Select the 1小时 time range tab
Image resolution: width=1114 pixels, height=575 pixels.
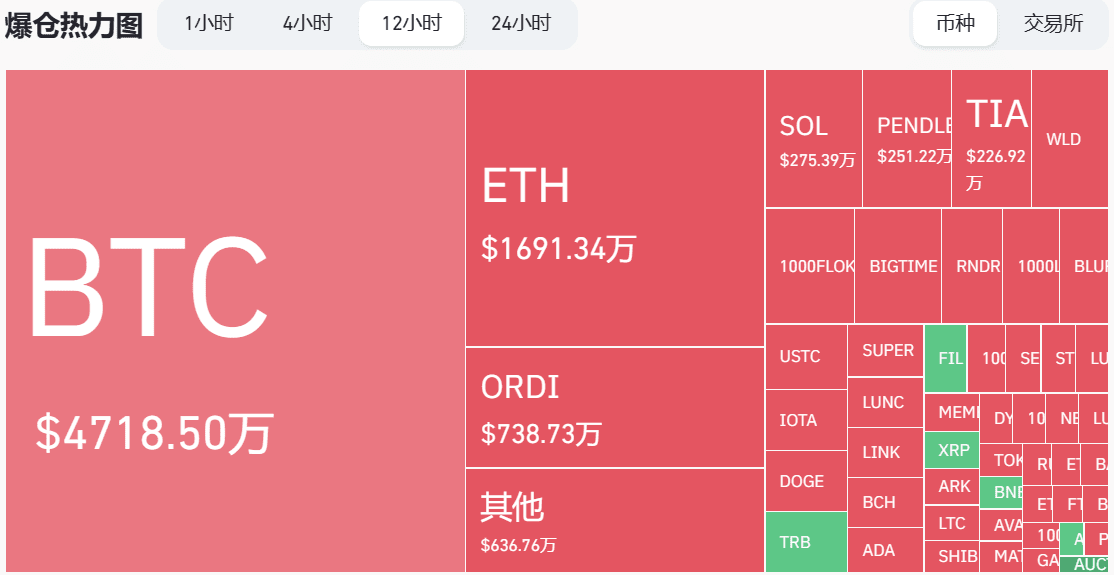[x=208, y=23]
